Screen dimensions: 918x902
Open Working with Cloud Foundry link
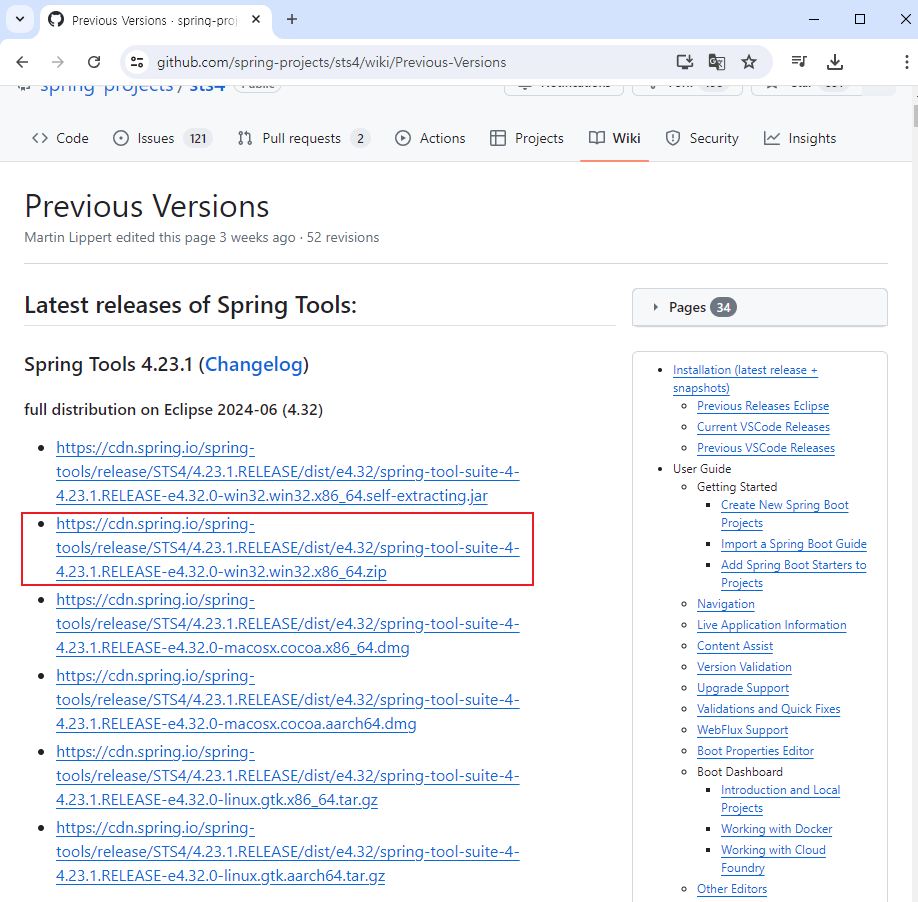click(773, 859)
